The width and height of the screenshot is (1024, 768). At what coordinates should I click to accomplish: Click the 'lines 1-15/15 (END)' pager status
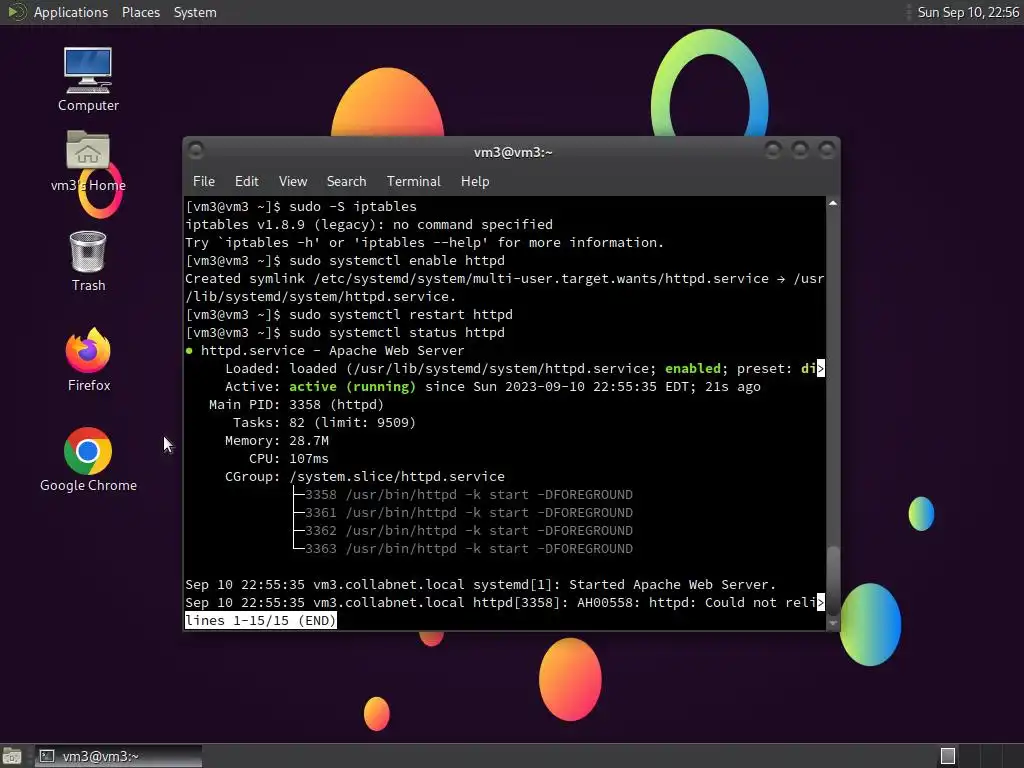(261, 620)
